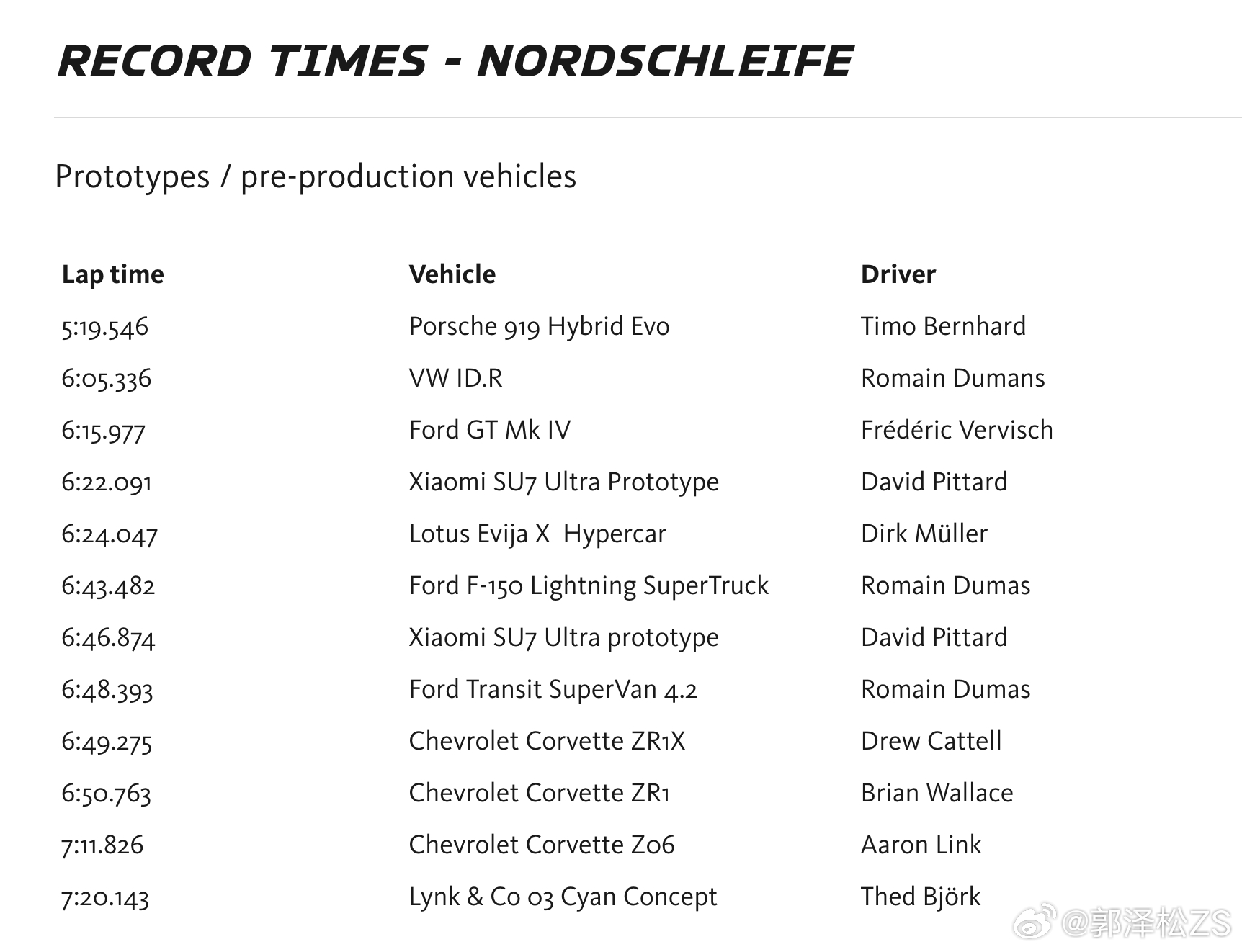
Task: Click the Weibo watermark logo icon
Action: 1034,922
